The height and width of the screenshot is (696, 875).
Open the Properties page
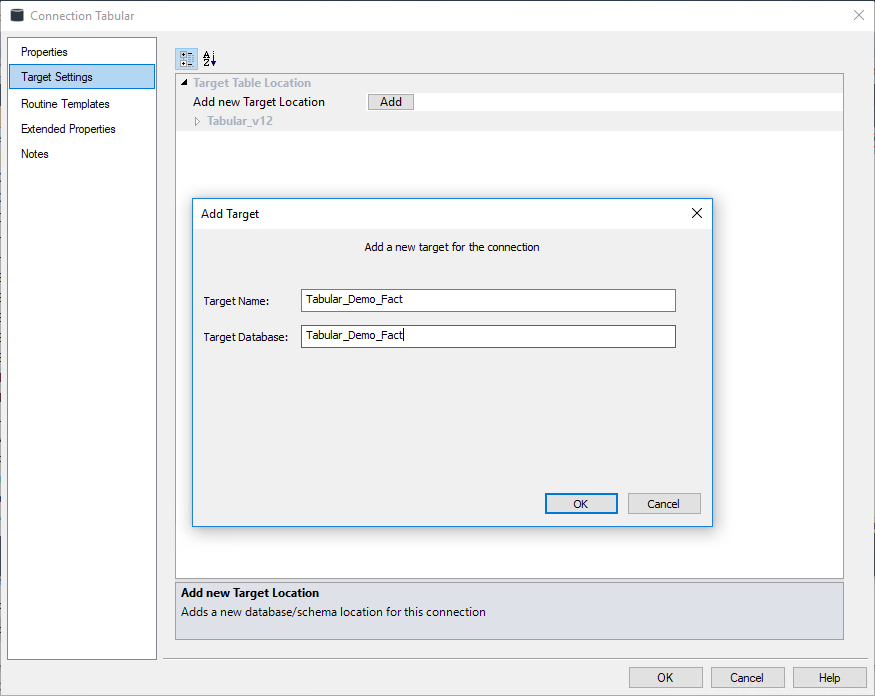coord(45,52)
